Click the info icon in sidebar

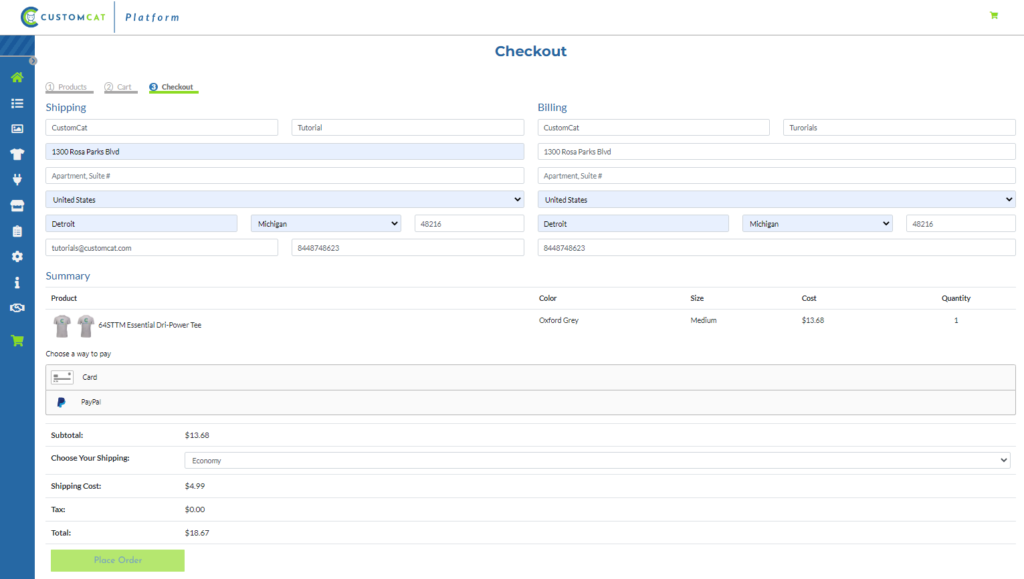tap(17, 282)
